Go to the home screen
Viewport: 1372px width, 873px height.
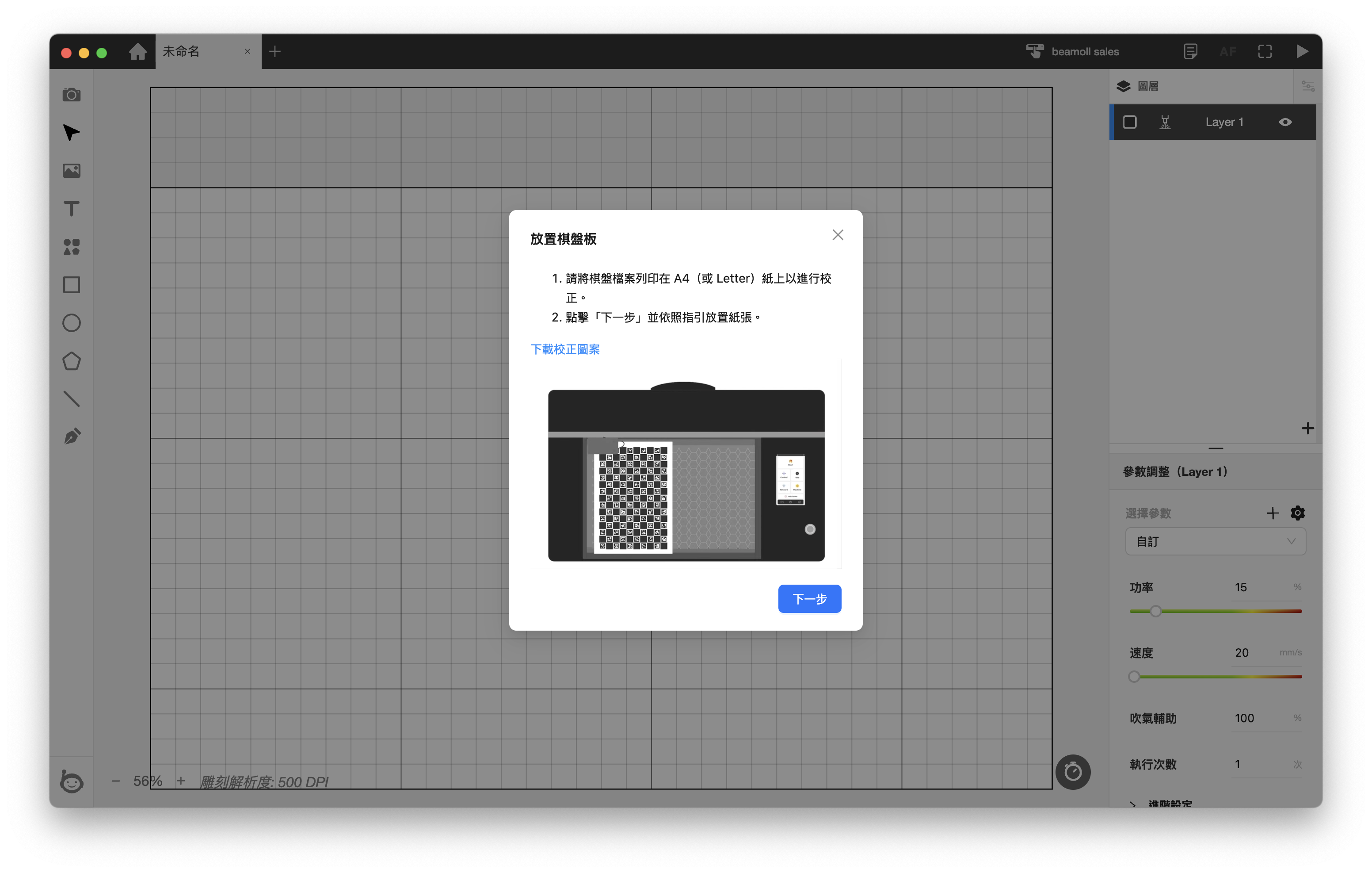(137, 51)
